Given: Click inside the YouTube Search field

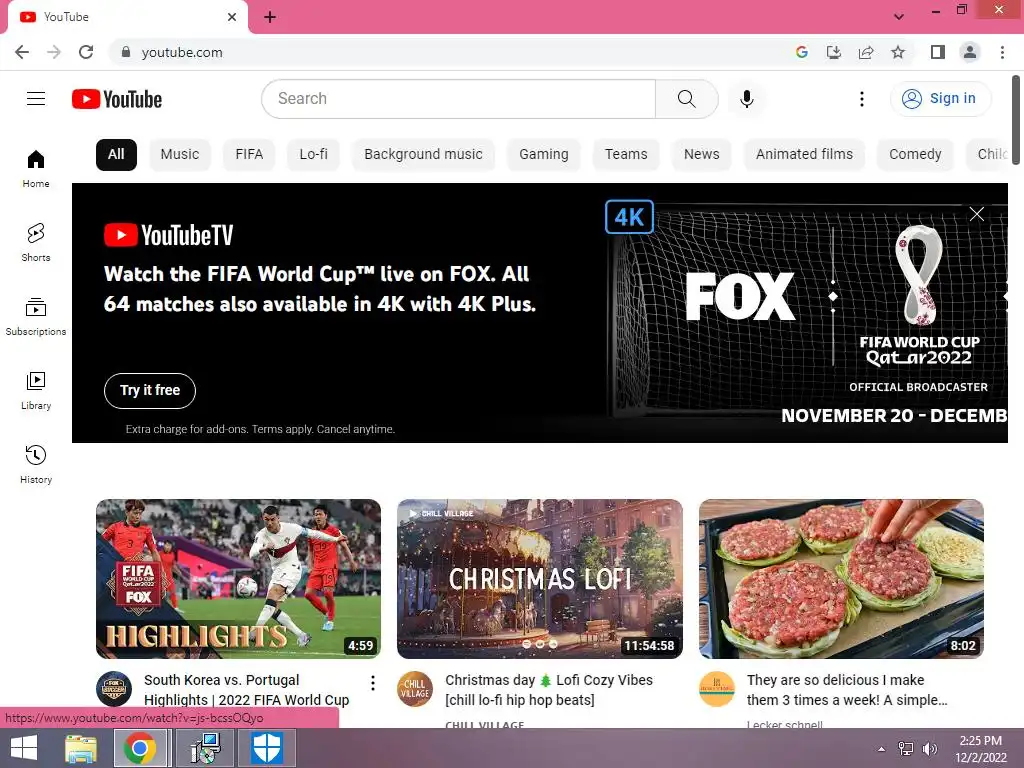Looking at the screenshot, I should click(458, 99).
